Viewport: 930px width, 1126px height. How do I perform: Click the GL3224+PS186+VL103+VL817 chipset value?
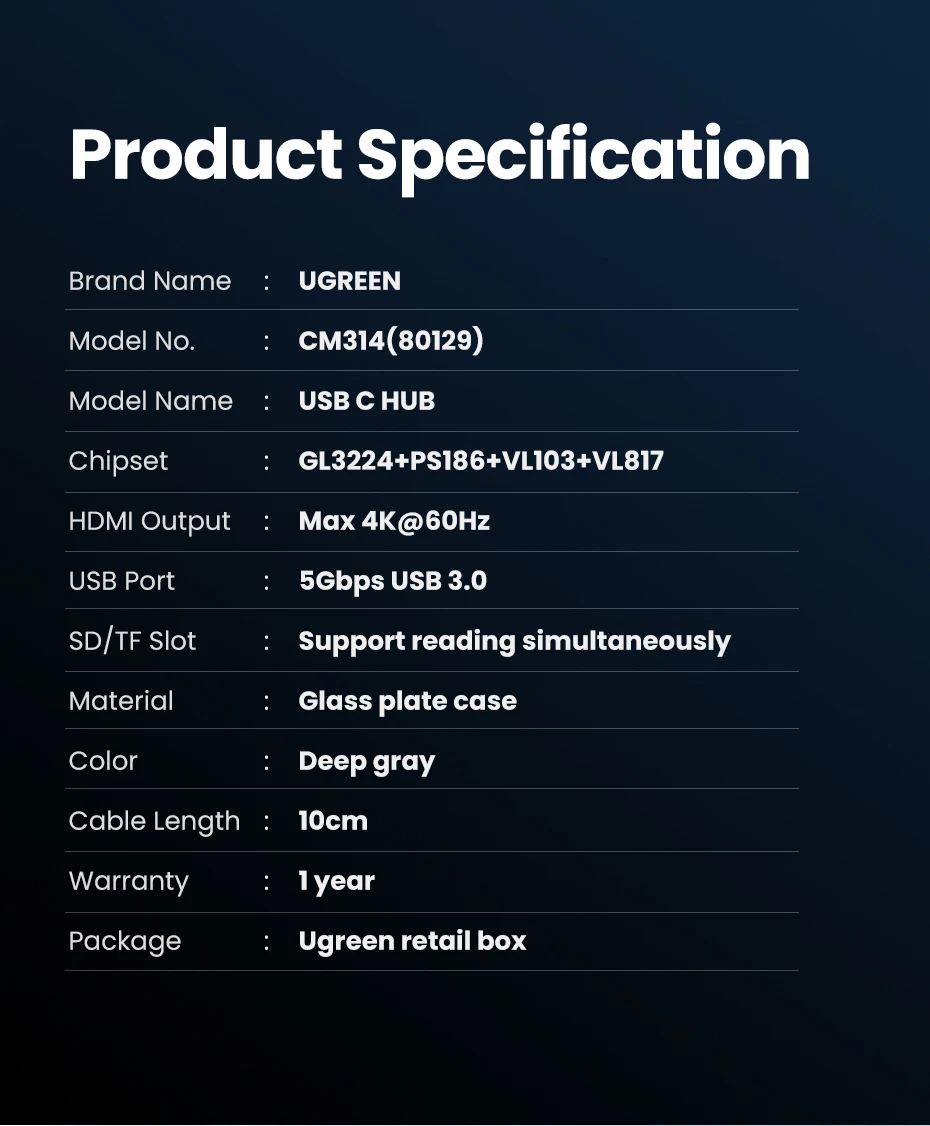pos(481,461)
